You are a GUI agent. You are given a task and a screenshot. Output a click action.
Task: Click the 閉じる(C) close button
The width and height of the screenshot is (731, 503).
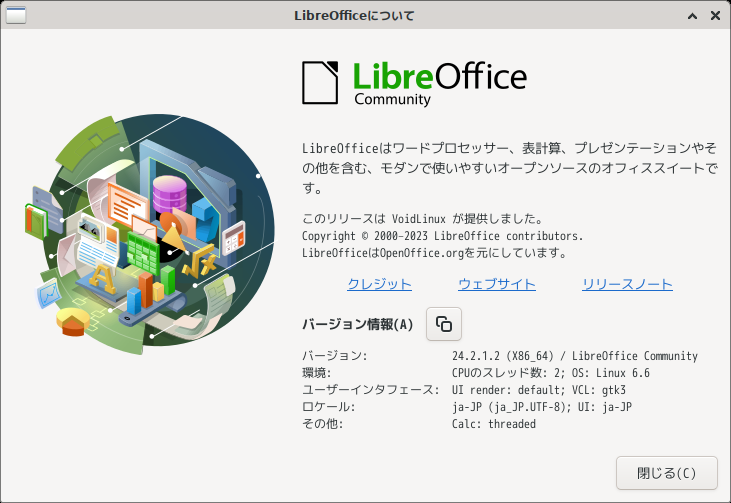667,473
